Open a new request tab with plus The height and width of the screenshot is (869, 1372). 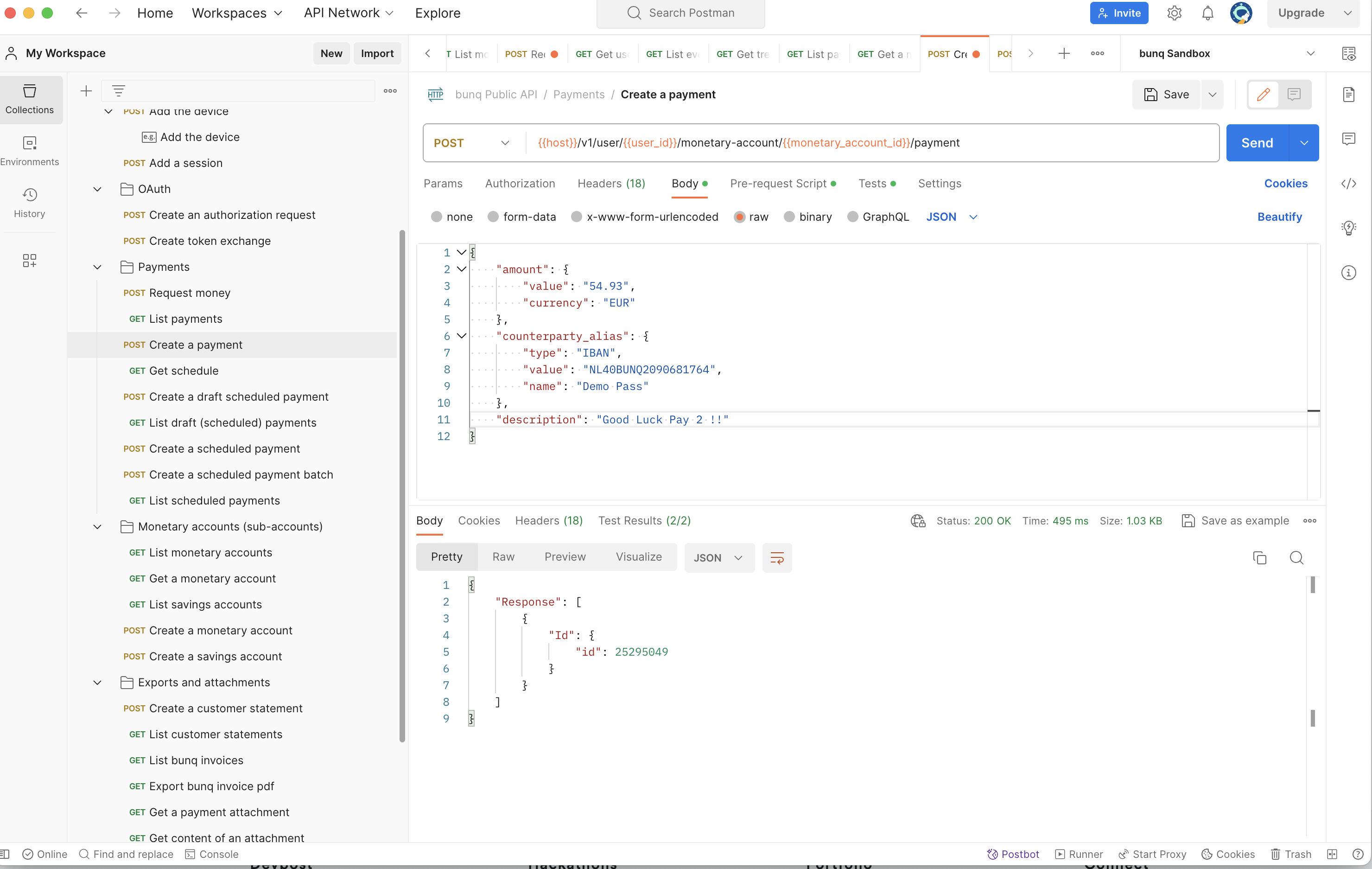1064,54
